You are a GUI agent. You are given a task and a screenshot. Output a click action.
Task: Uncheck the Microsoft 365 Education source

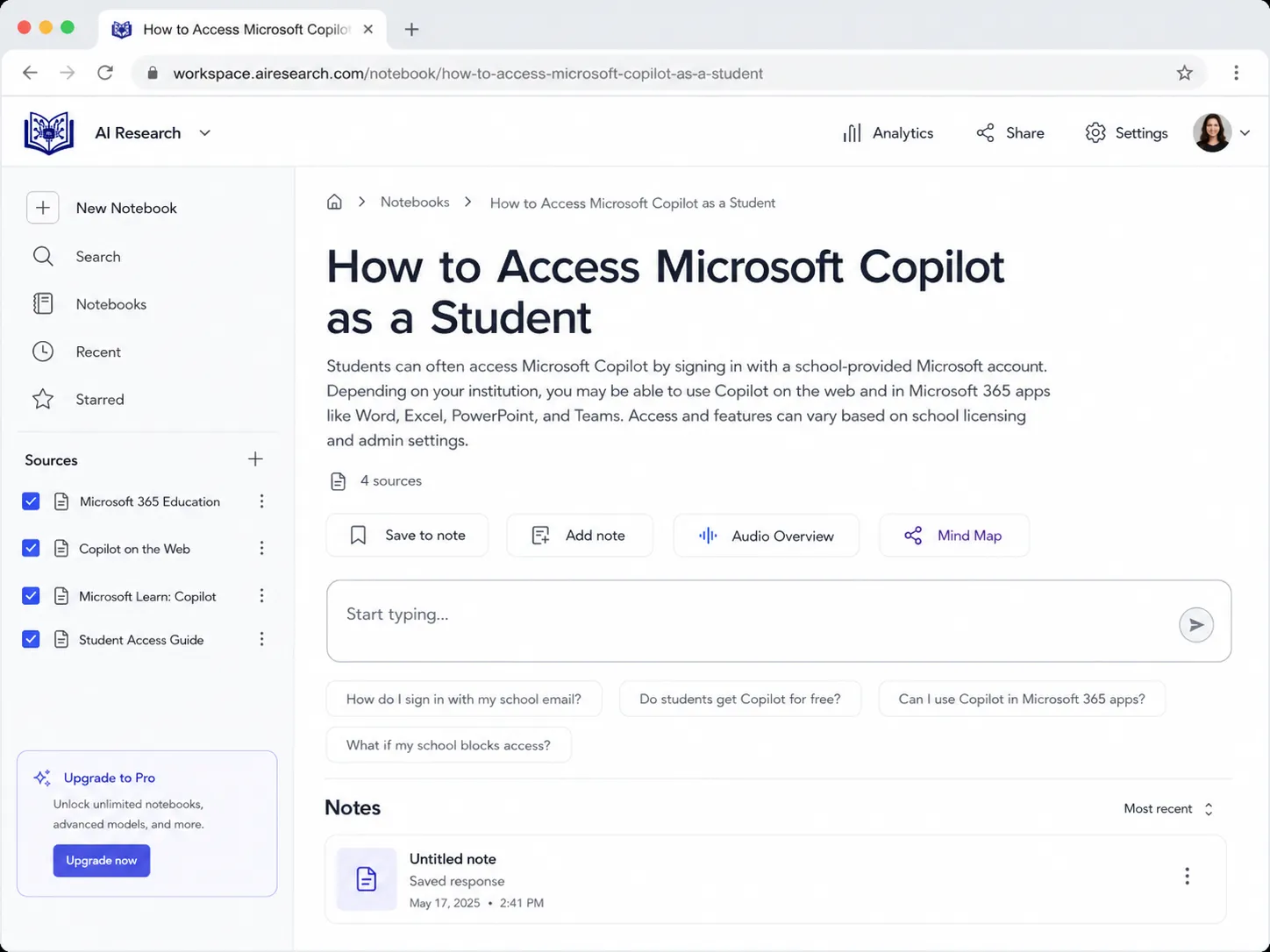pyautogui.click(x=31, y=501)
